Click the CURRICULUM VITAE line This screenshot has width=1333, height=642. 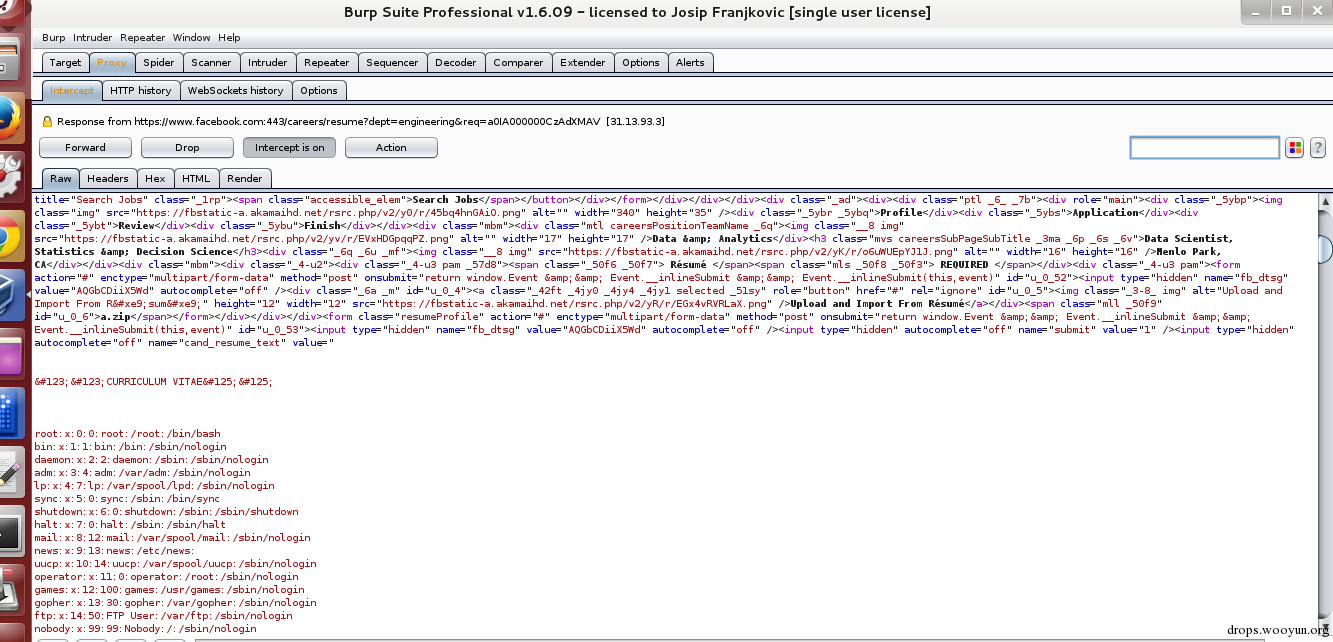coord(153,382)
